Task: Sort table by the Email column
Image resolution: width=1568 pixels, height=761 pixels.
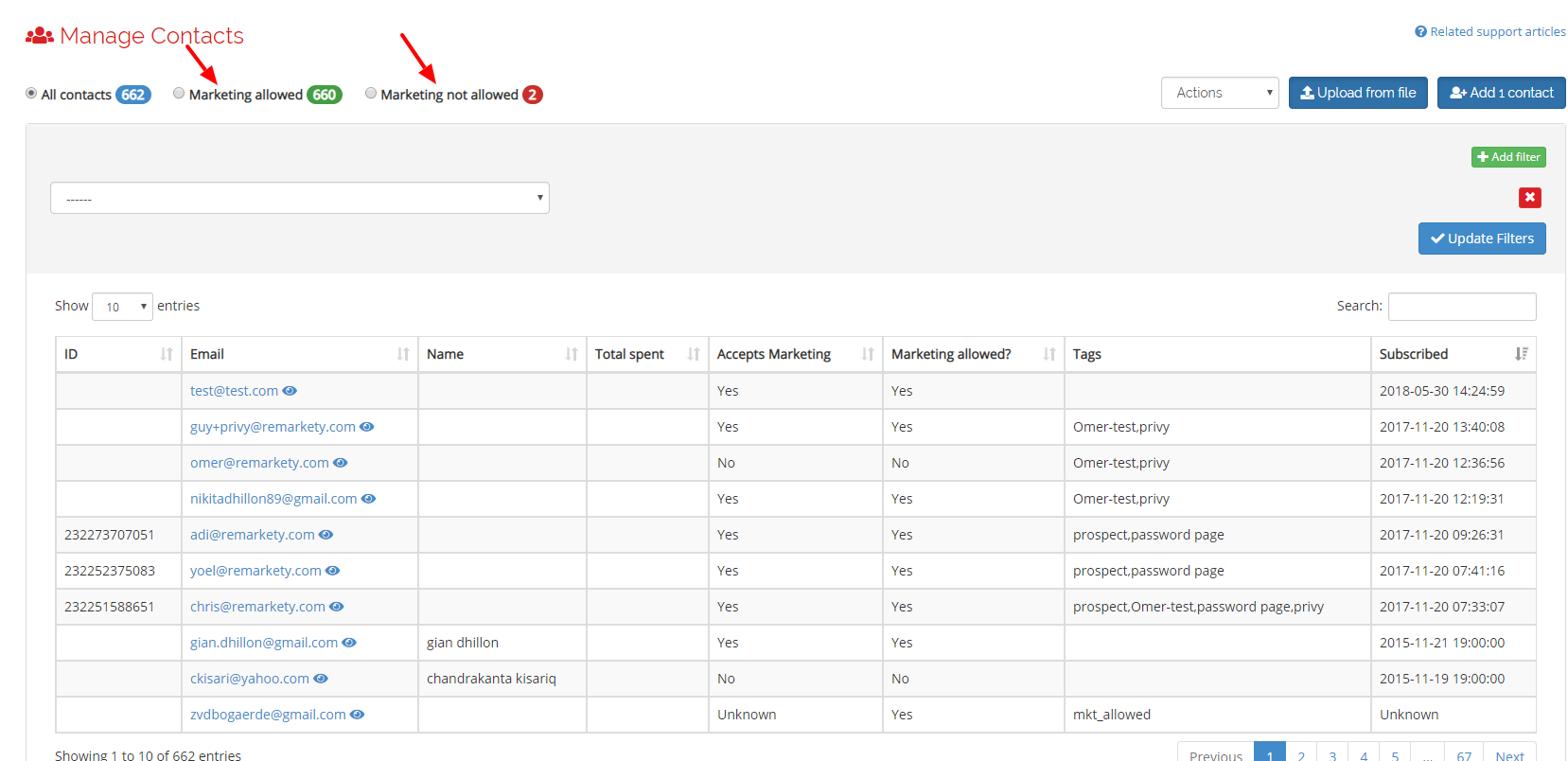Action: (x=300, y=354)
